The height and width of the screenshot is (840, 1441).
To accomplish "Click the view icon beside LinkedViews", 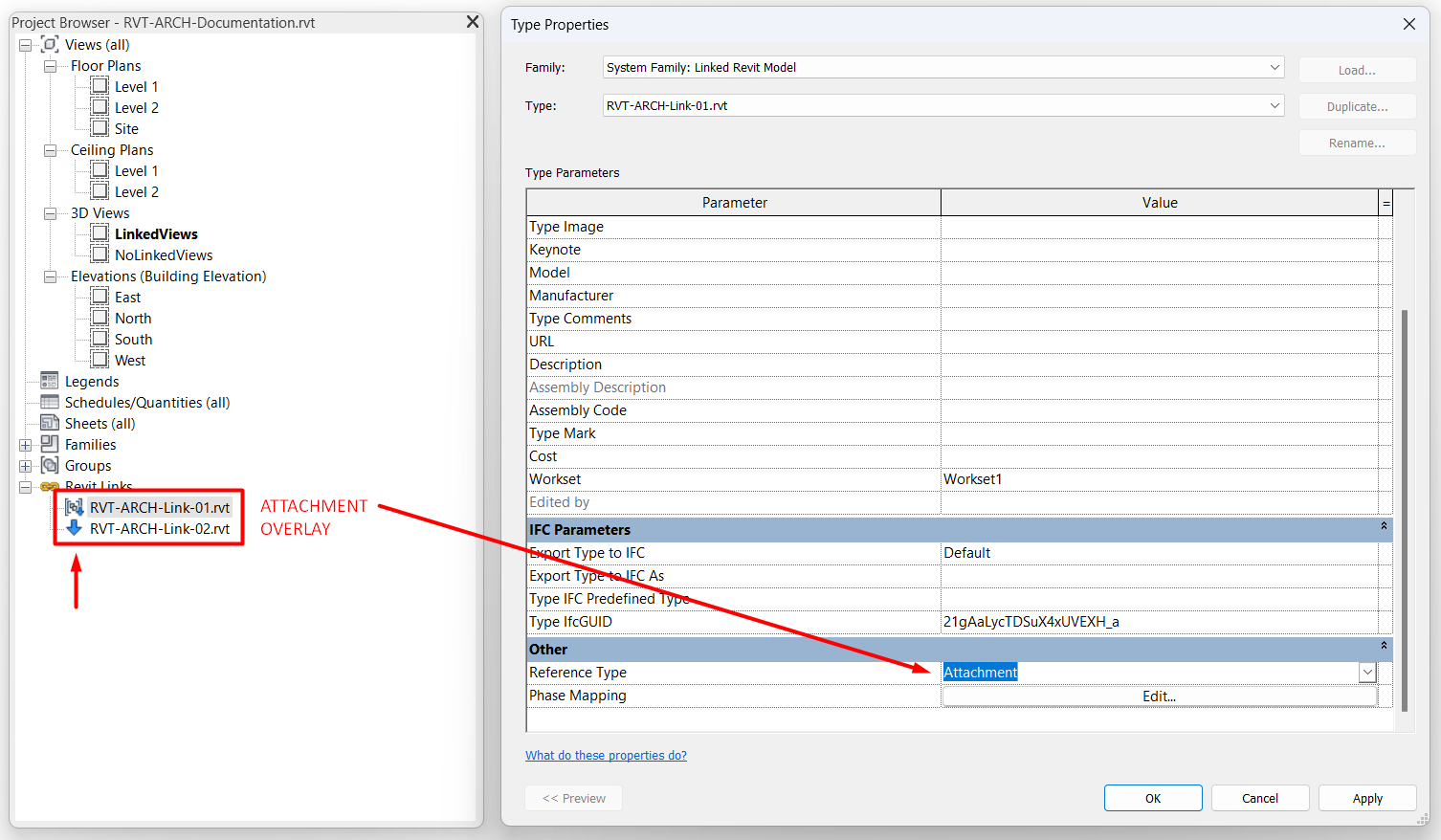I will tap(100, 232).
